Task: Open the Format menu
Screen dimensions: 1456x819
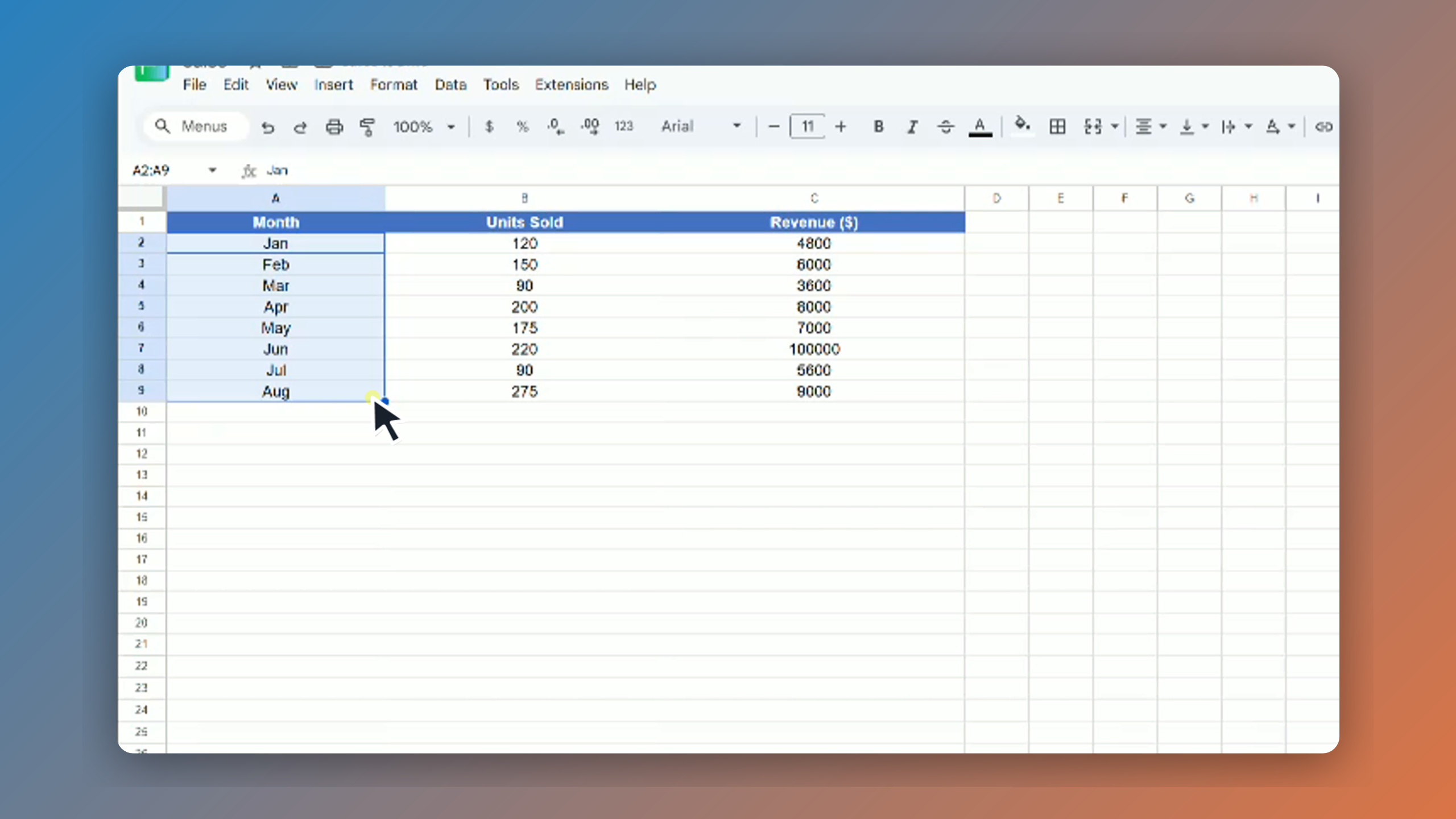Action: tap(394, 85)
